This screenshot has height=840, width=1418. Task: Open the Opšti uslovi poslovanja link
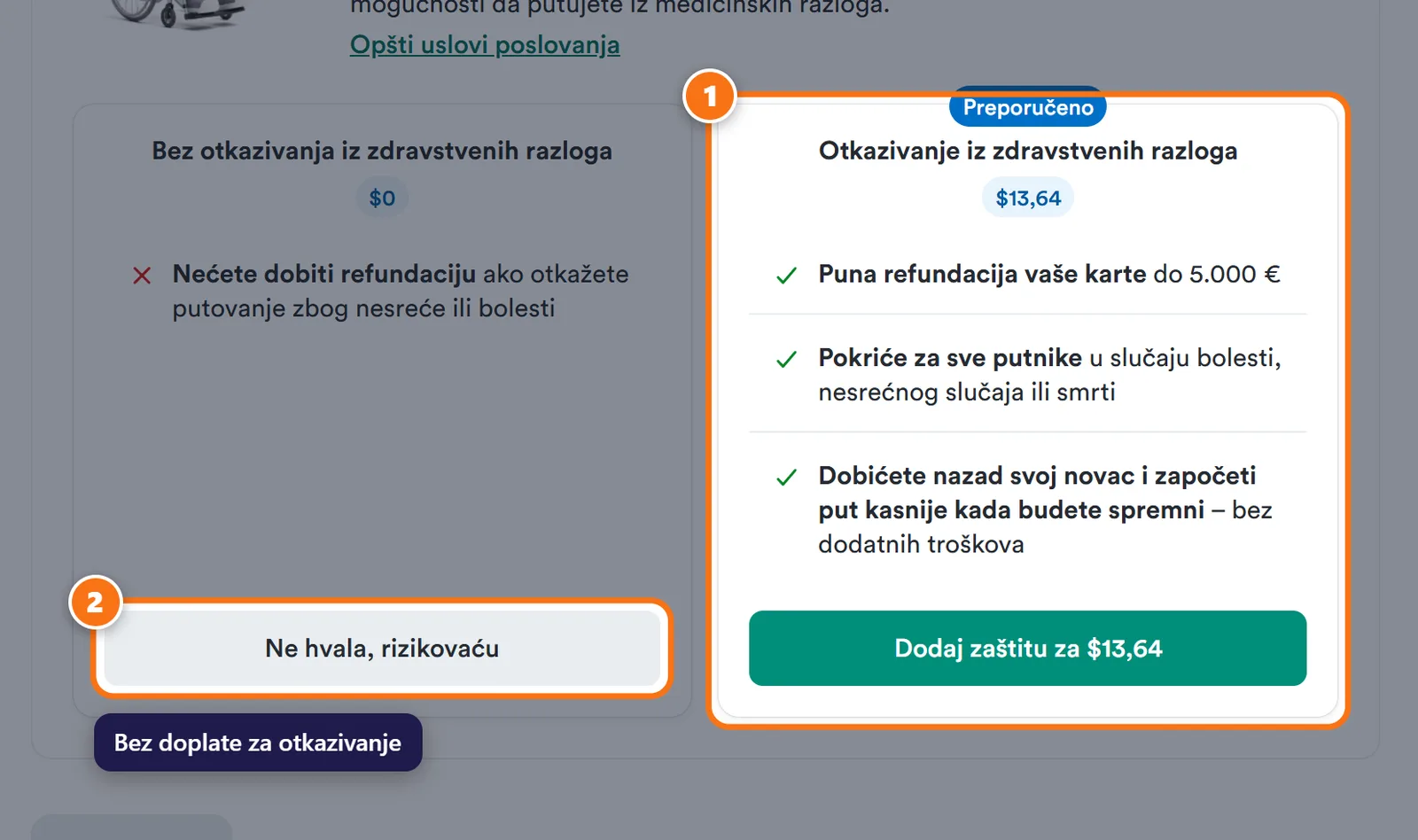tap(485, 44)
